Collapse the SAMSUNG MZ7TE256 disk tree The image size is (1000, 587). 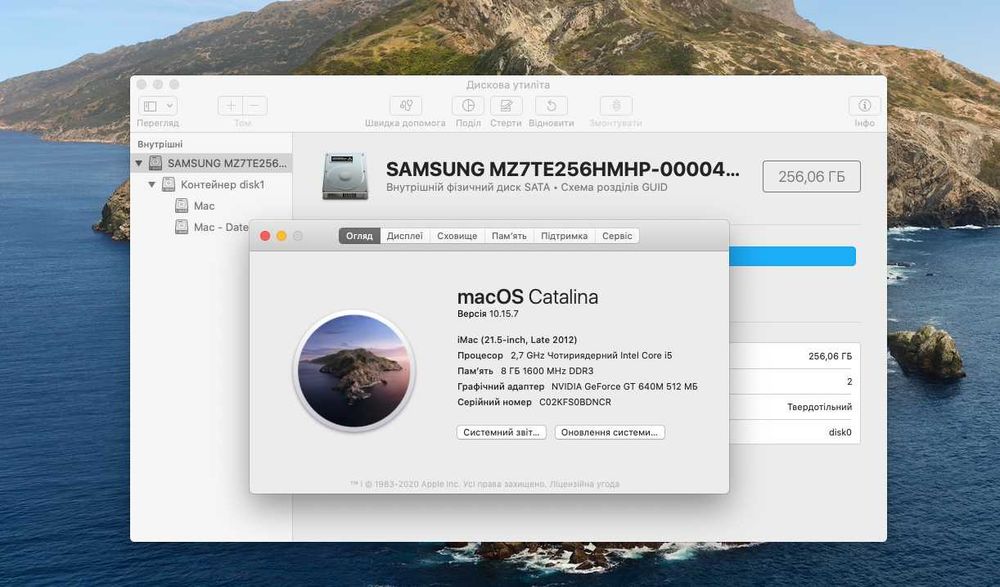[x=138, y=163]
